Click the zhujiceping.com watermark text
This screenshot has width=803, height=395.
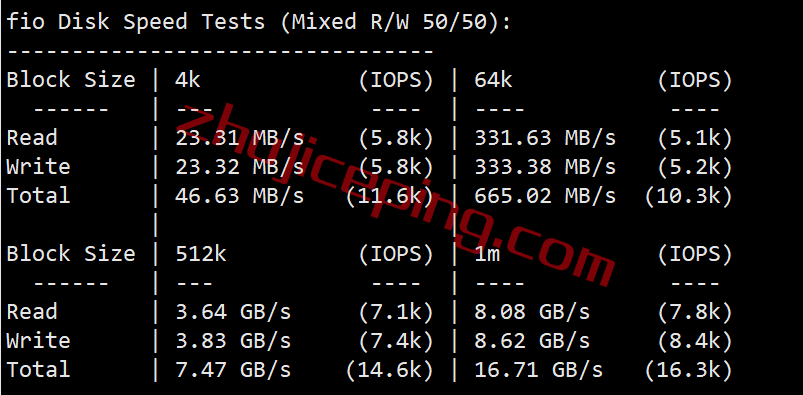pyautogui.click(x=394, y=197)
